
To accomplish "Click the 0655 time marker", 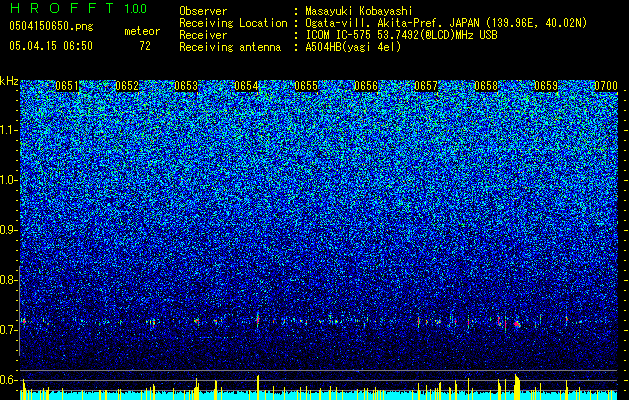I will point(306,86).
